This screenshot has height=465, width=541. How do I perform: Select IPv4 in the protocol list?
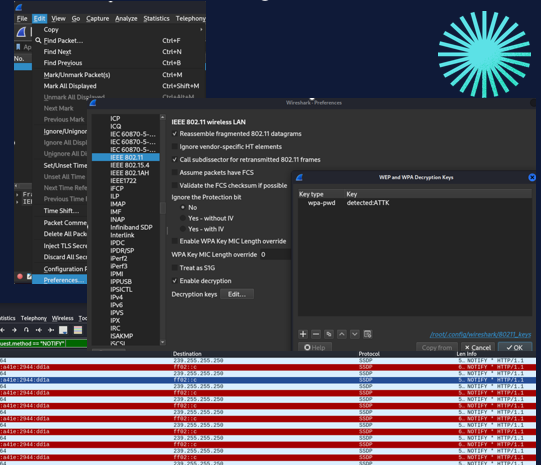[117, 297]
